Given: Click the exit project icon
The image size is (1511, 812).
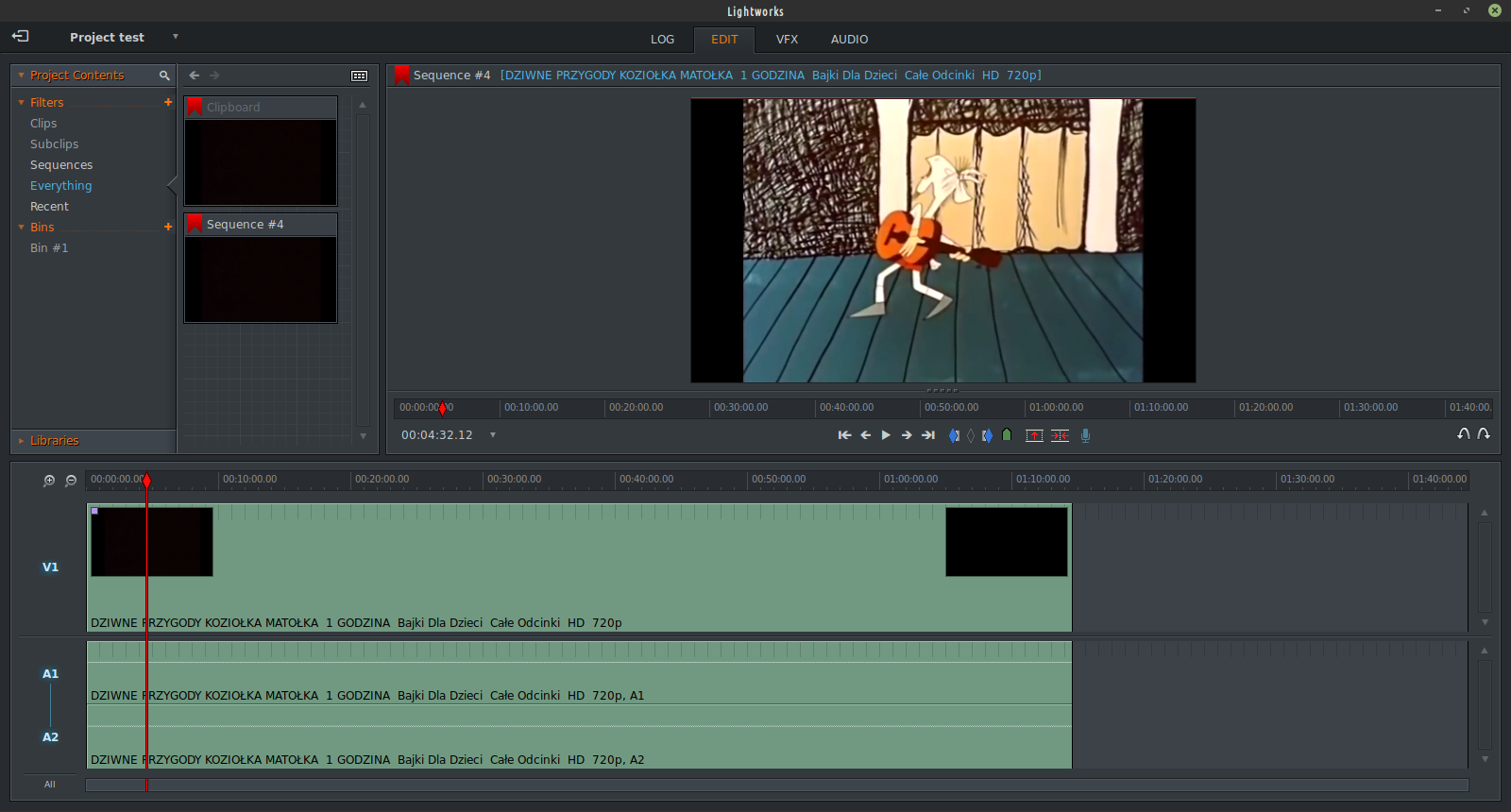Looking at the screenshot, I should point(21,36).
